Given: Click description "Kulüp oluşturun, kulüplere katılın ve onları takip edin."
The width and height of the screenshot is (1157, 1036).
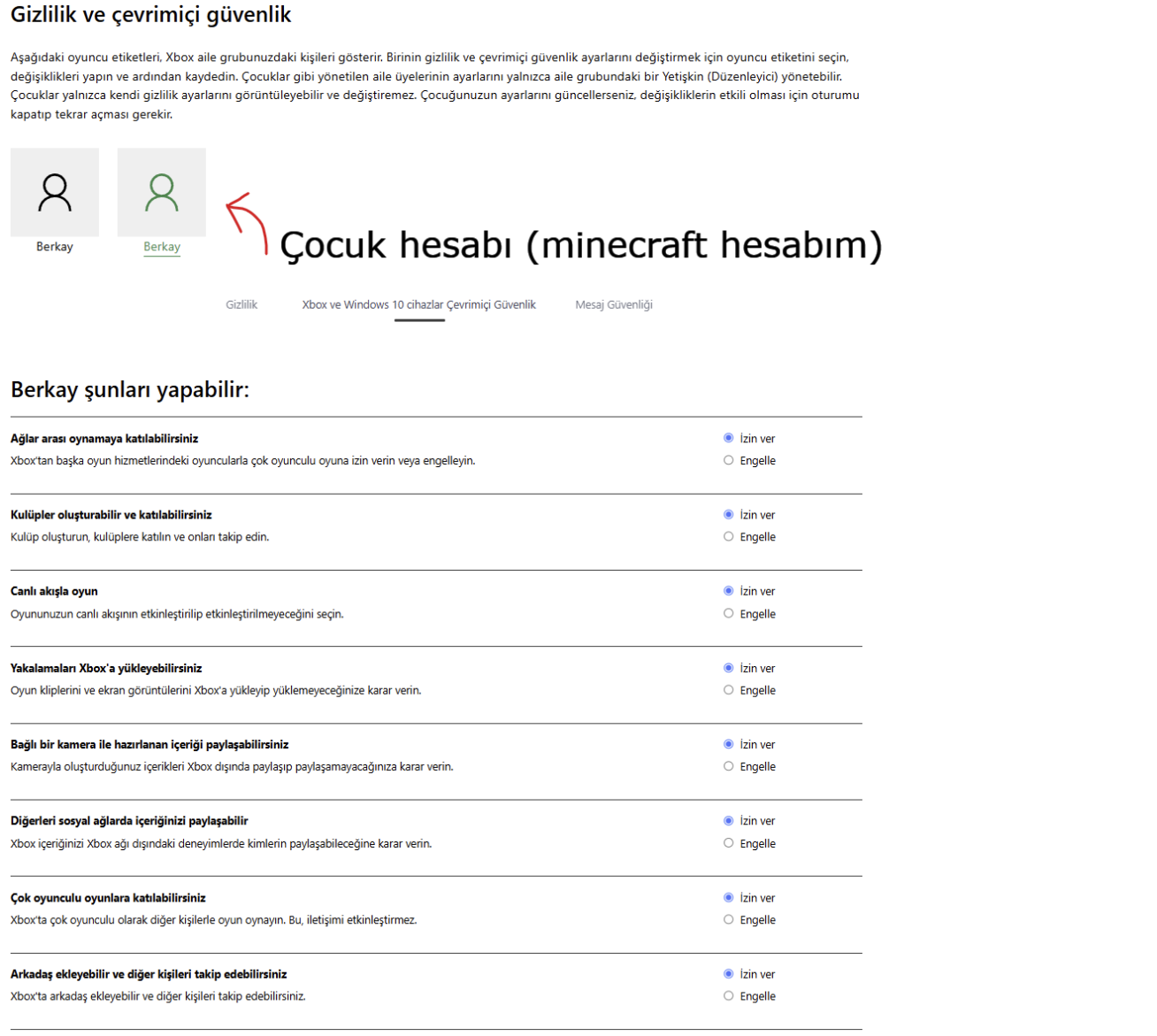Looking at the screenshot, I should [x=140, y=537].
